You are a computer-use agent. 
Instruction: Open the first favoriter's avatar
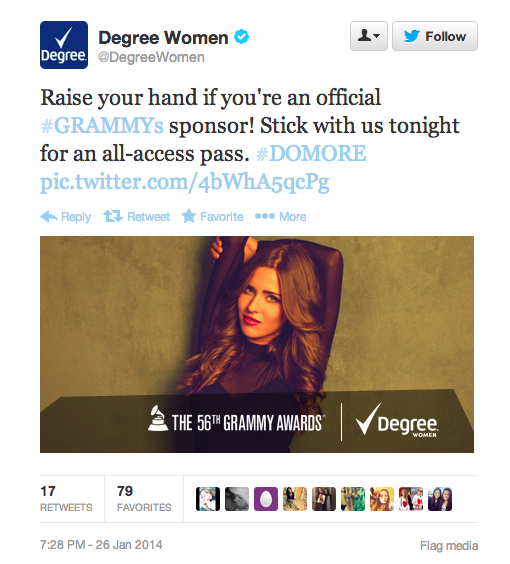pos(208,499)
